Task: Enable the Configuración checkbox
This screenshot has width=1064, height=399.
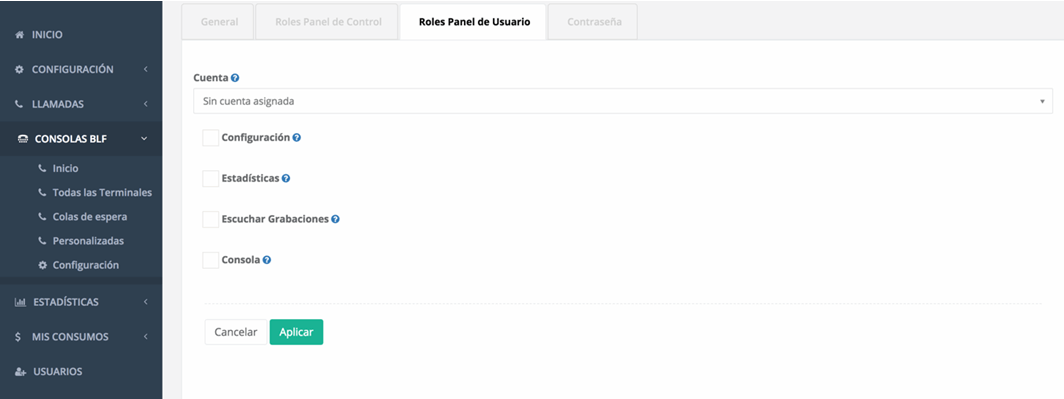Action: (210, 138)
